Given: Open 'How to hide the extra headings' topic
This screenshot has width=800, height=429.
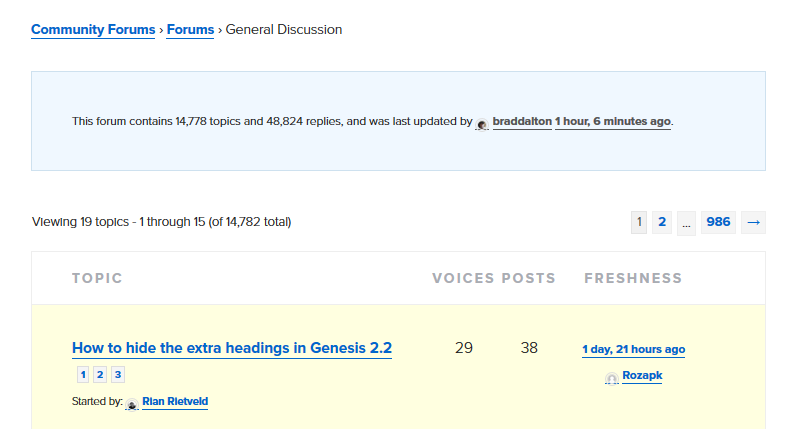Looking at the screenshot, I should [232, 348].
